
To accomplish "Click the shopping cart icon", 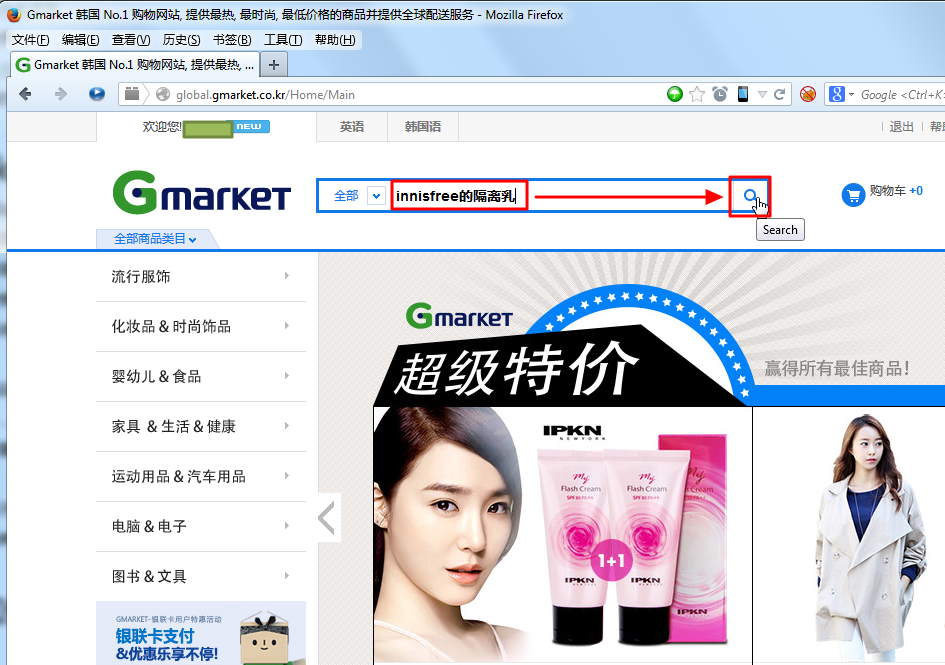I will coord(853,195).
